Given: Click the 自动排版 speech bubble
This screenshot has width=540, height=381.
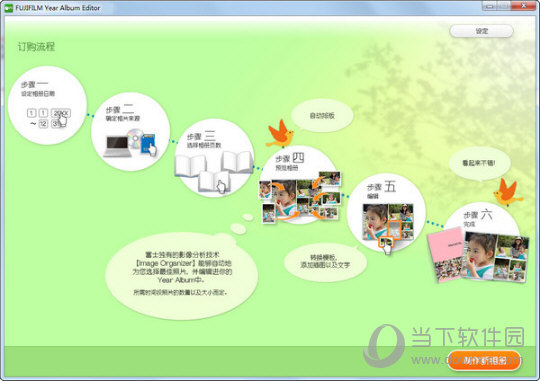Looking at the screenshot, I should click(x=322, y=116).
